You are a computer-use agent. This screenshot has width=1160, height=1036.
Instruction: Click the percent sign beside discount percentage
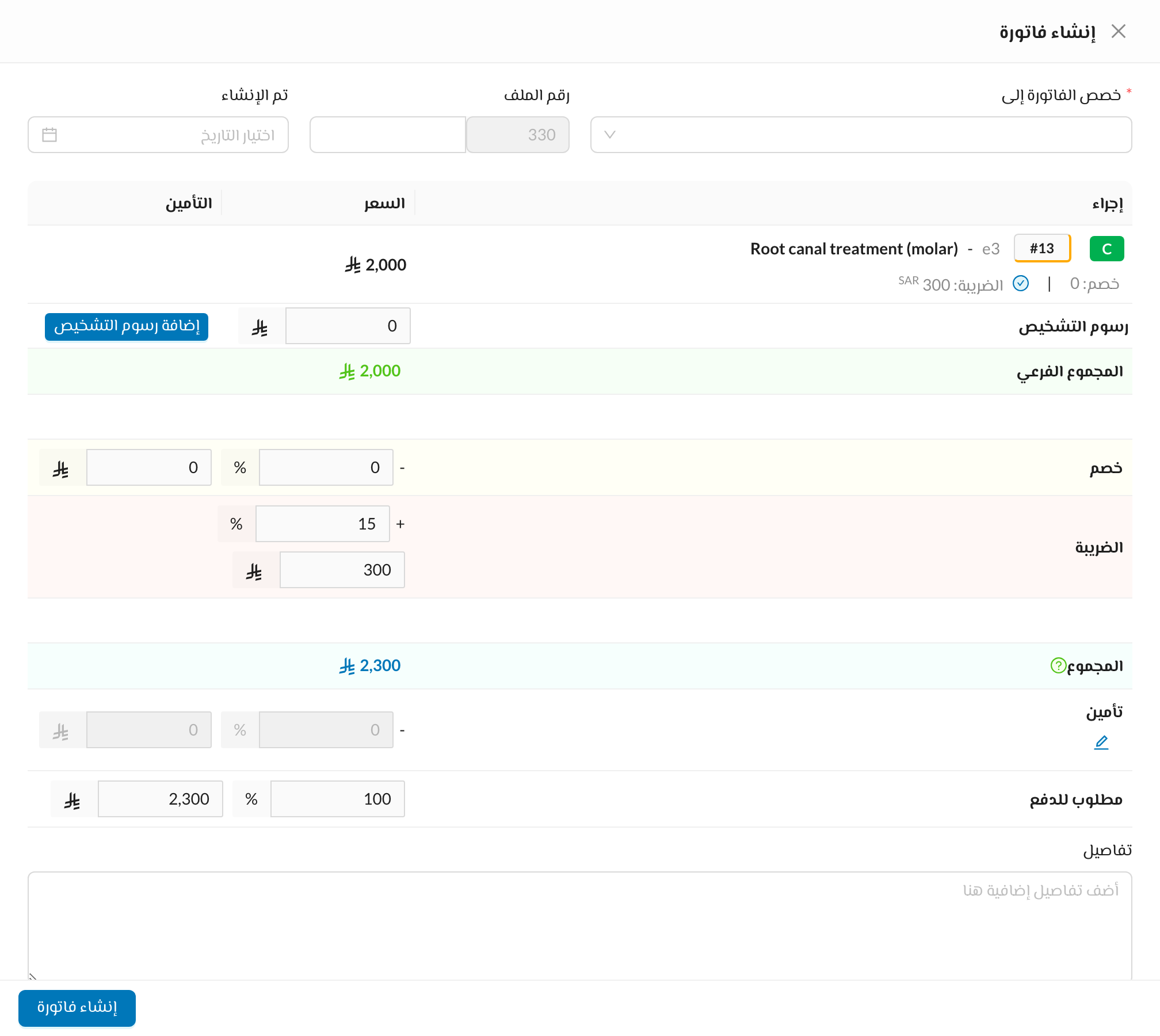coord(240,467)
